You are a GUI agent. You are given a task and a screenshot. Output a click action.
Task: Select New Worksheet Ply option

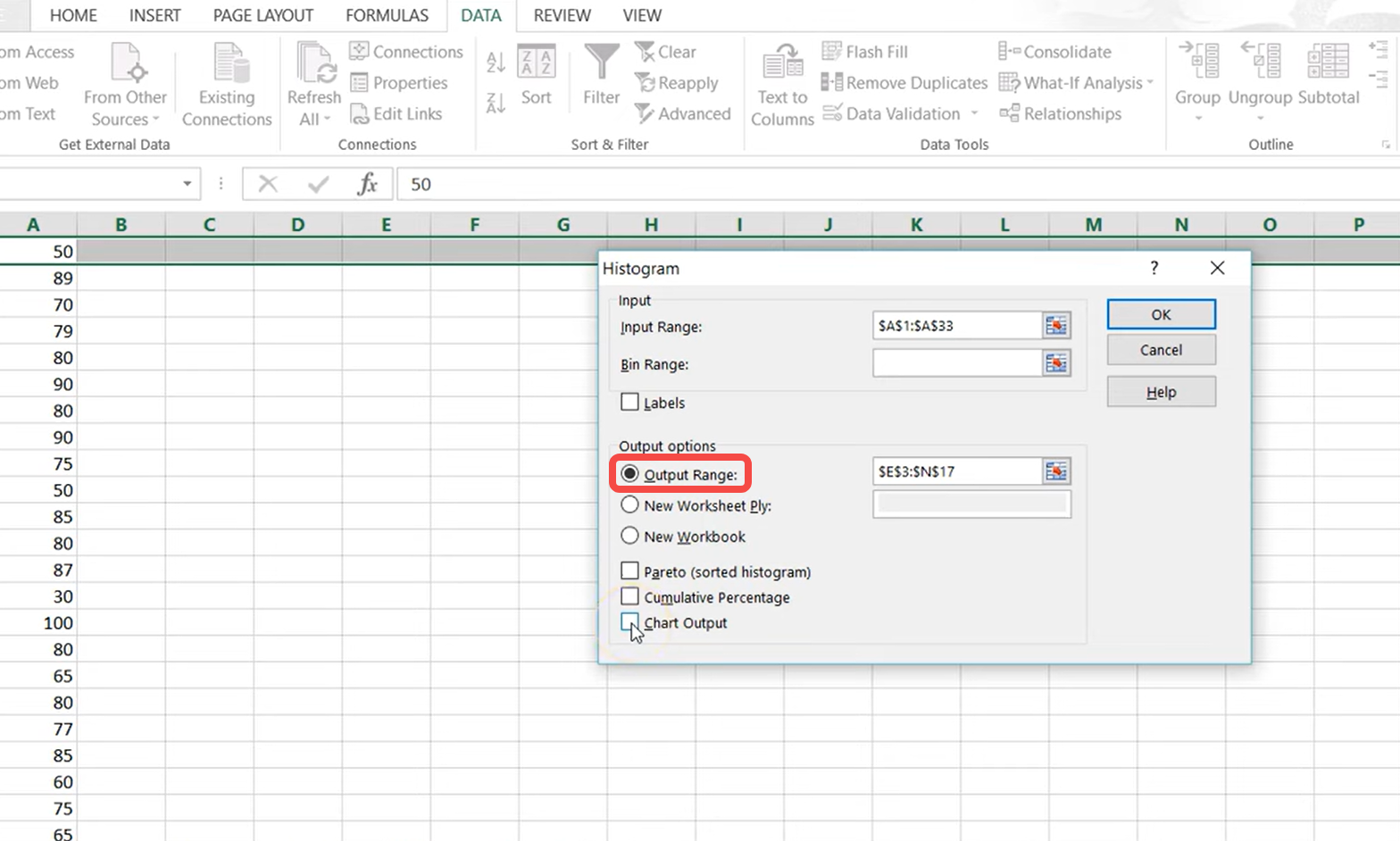[629, 504]
